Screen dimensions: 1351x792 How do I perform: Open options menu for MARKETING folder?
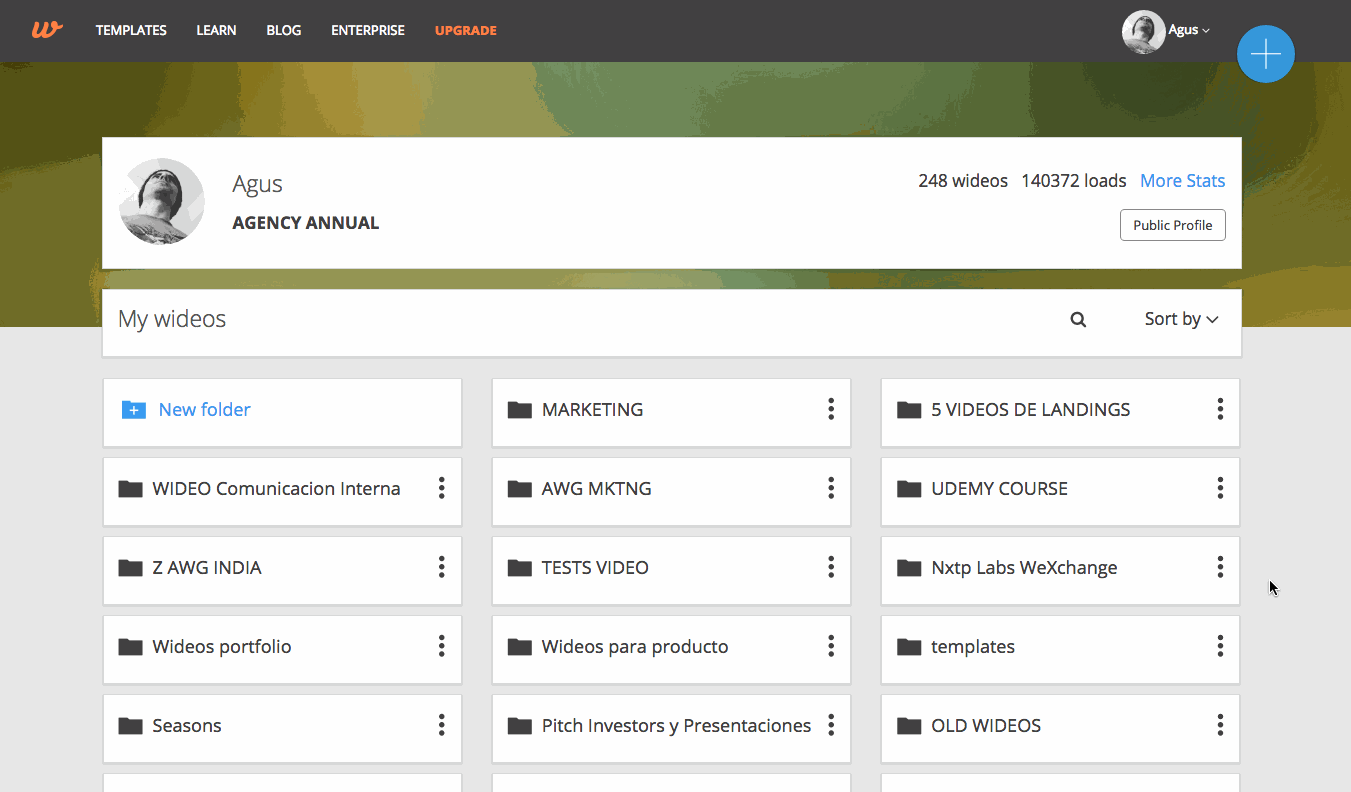coord(830,408)
